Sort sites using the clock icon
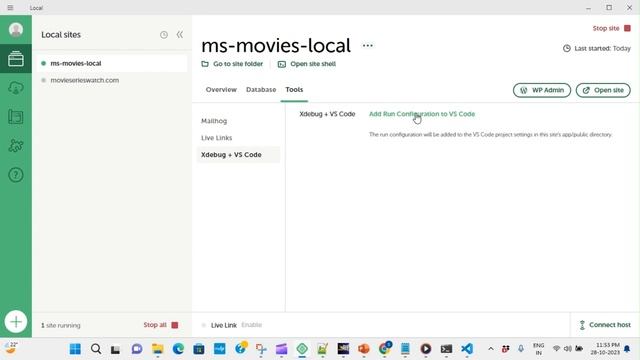640x360 pixels. coord(164,35)
